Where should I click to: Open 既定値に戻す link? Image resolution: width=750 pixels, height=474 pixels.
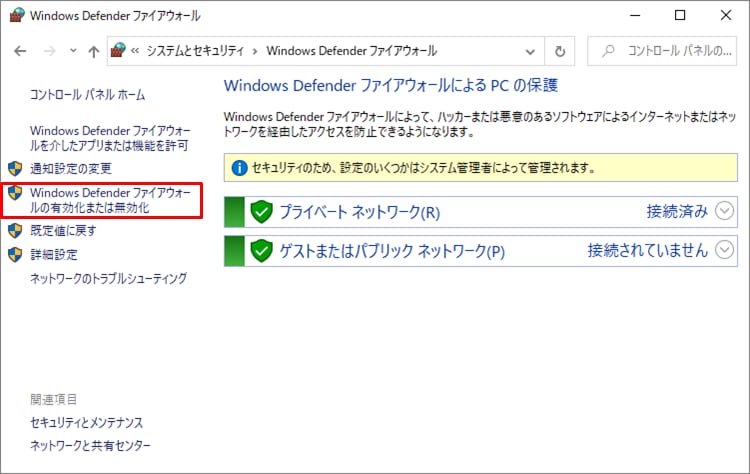pos(63,231)
